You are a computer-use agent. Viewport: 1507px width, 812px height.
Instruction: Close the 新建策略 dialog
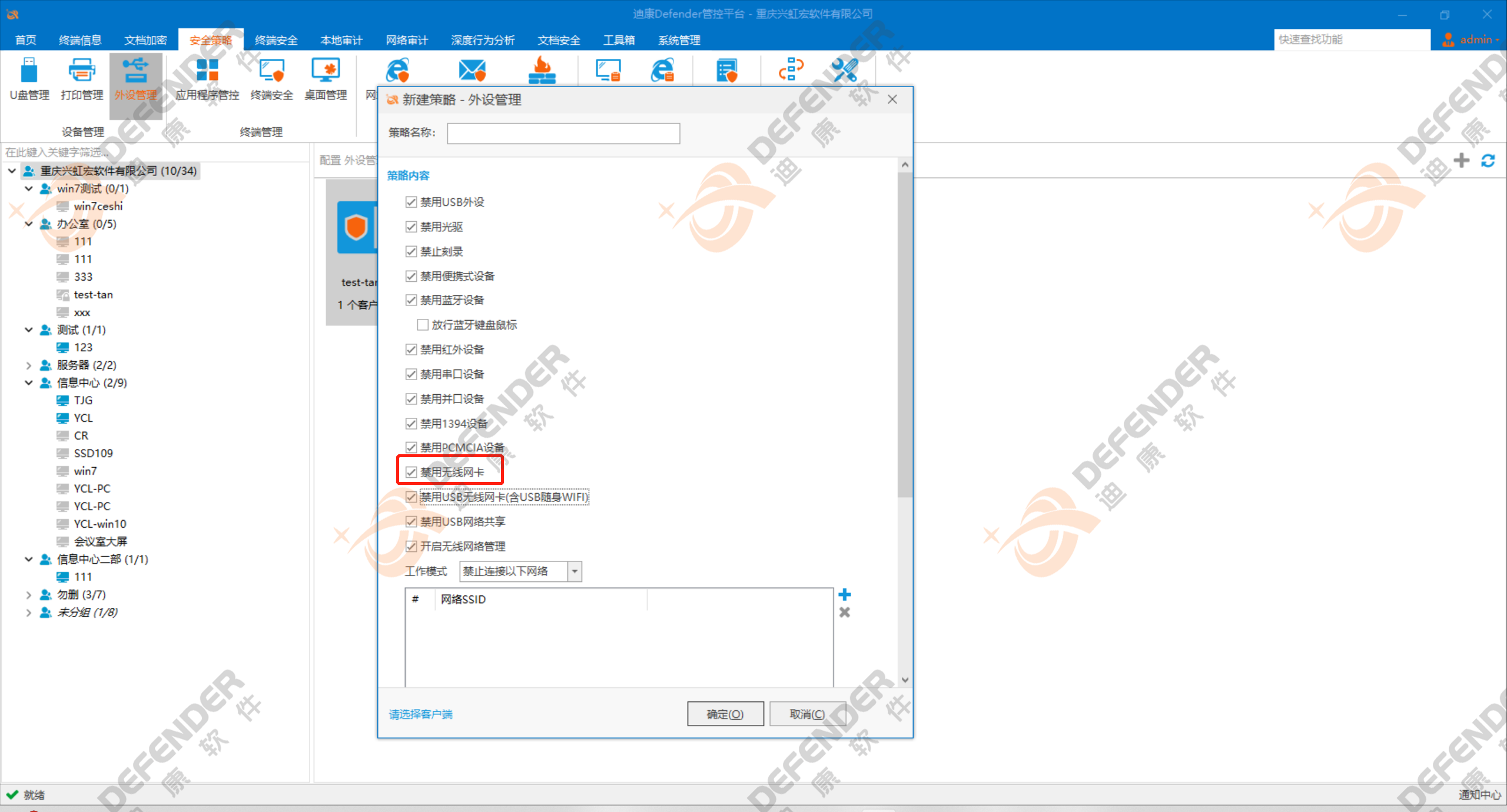pos(892,99)
